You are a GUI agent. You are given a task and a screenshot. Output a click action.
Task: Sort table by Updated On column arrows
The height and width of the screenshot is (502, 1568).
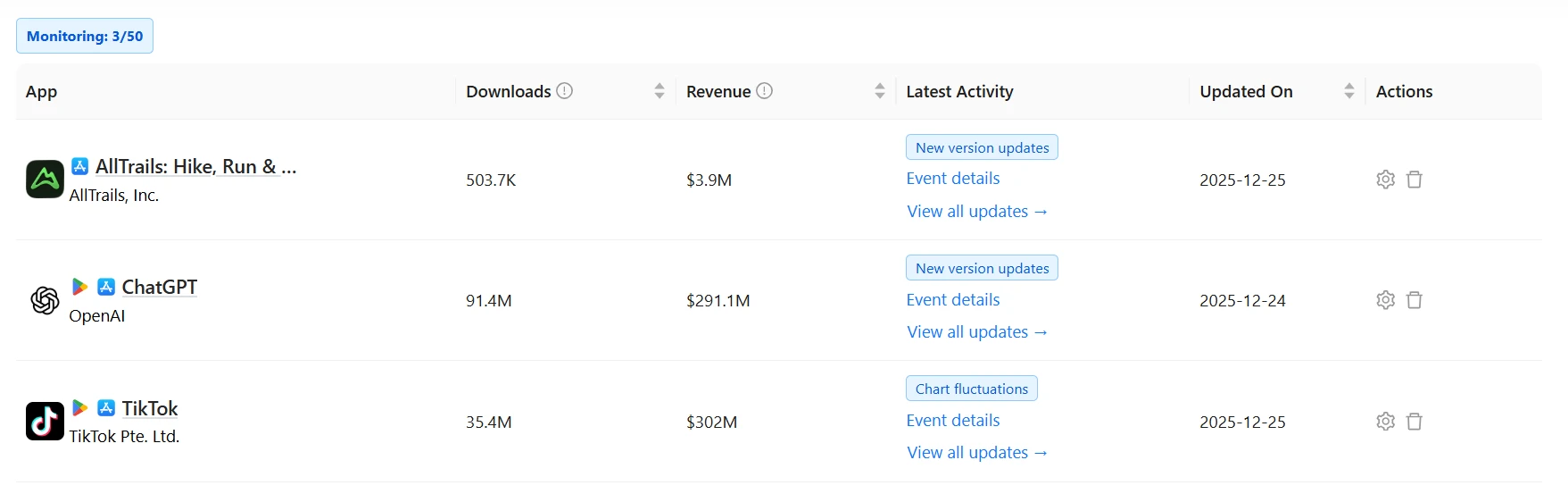[x=1349, y=91]
